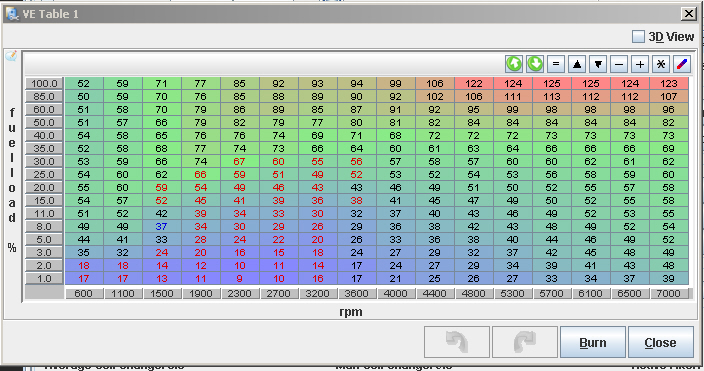Viewport: 704px width, 371px height.
Task: Click the undo arrow button
Action: point(457,342)
